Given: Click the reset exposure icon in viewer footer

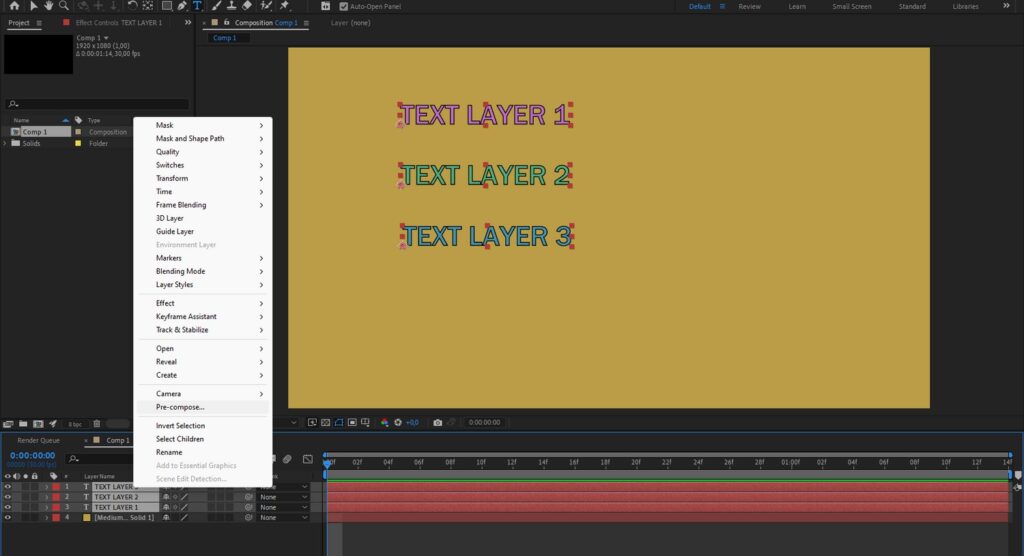Looking at the screenshot, I should coord(398,423).
